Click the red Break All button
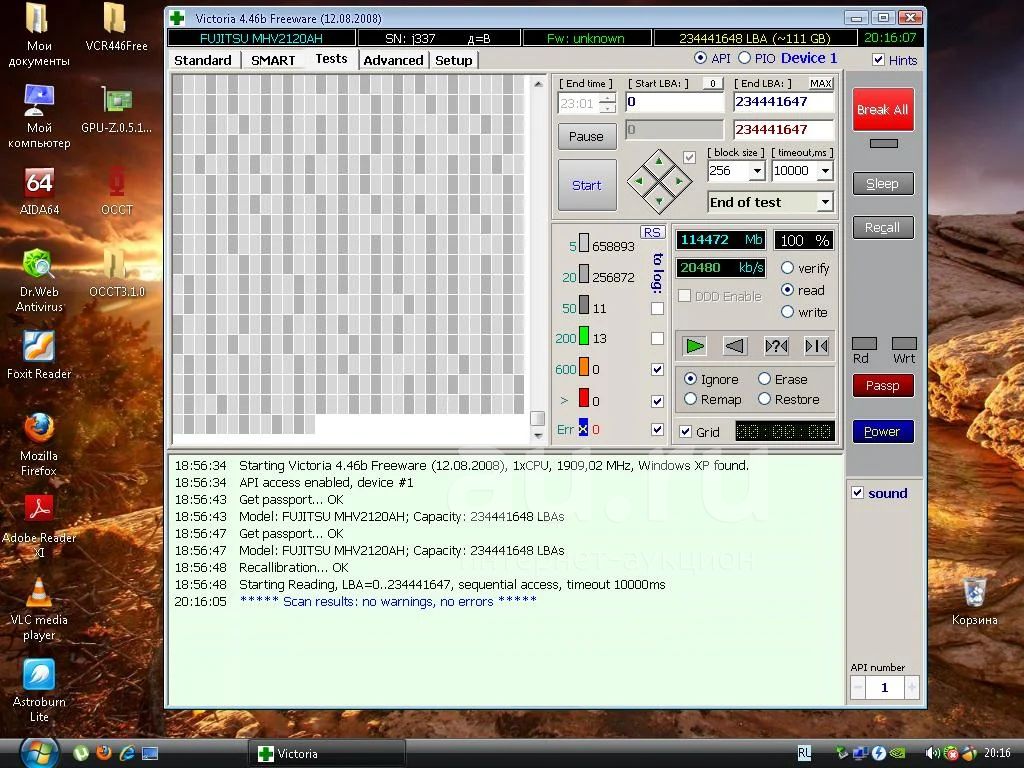This screenshot has width=1024, height=768. click(883, 110)
